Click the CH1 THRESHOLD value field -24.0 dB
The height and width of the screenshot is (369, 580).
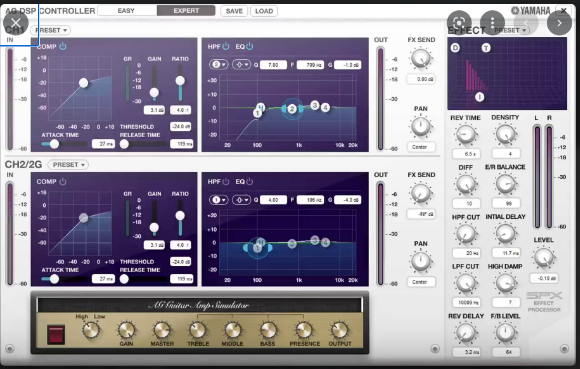pyautogui.click(x=181, y=126)
